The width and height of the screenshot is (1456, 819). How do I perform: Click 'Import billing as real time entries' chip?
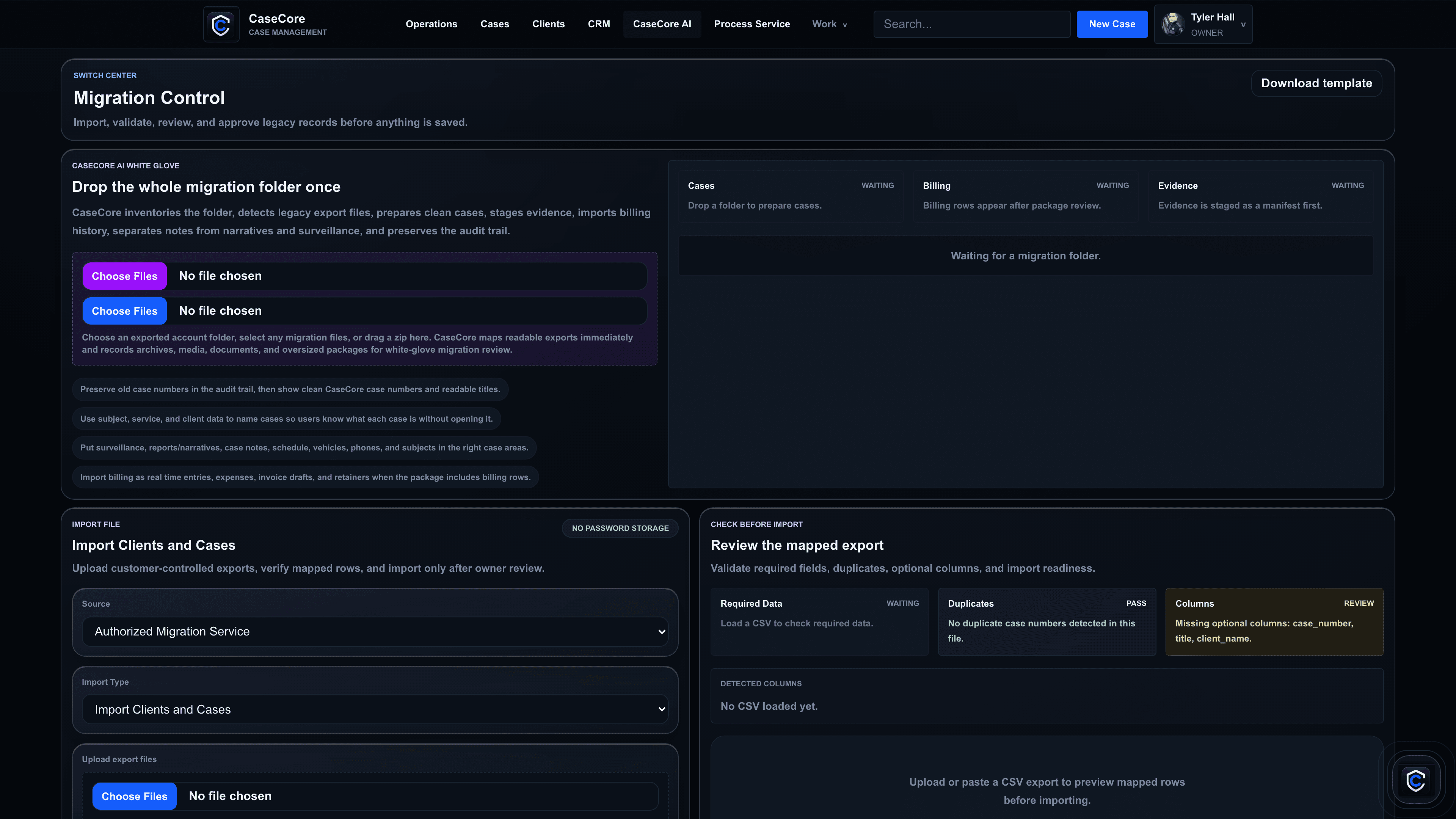coord(305,477)
